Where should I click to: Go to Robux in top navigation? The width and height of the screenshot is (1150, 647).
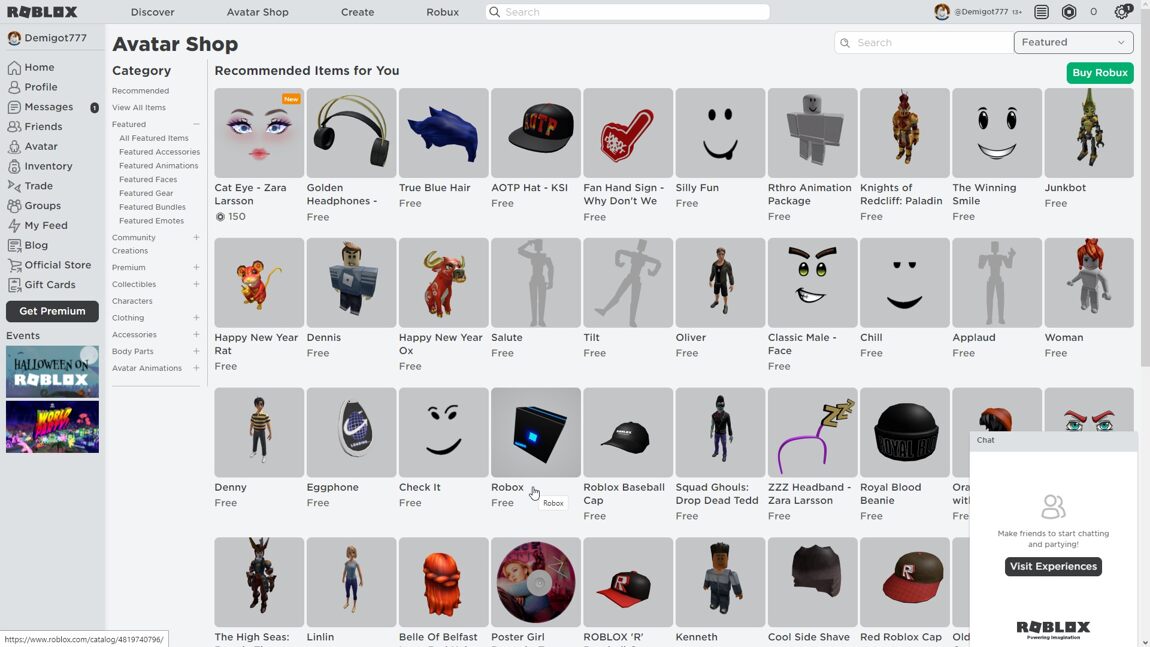tap(442, 12)
